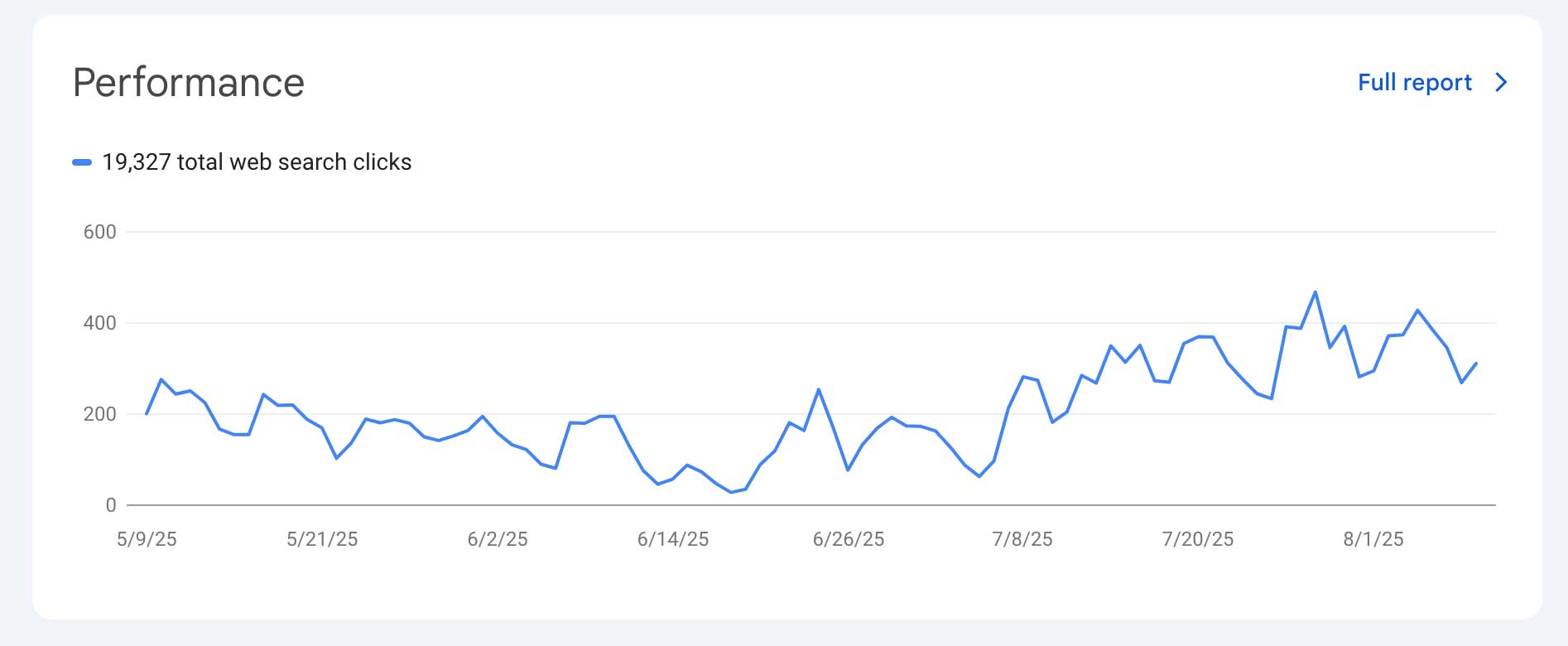Select the 6/14/25 date label
The height and width of the screenshot is (646, 1568).
[673, 539]
